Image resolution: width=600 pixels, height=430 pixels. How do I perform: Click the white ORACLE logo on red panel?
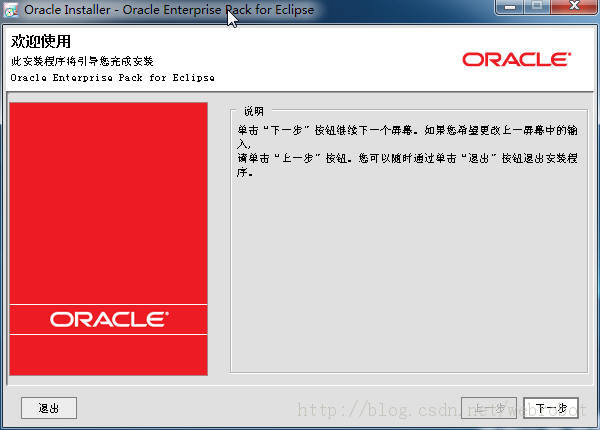click(x=109, y=319)
